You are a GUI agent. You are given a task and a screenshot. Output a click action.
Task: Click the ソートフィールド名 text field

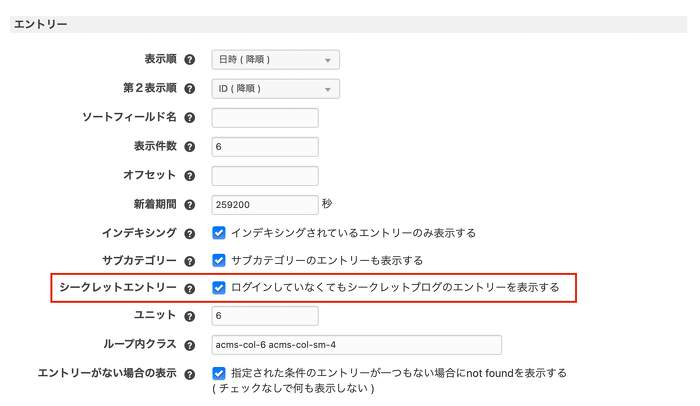[x=265, y=118]
